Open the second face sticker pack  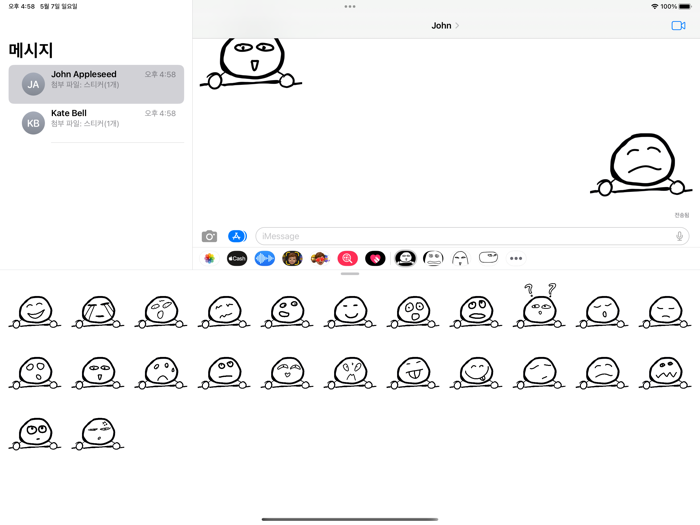click(433, 258)
